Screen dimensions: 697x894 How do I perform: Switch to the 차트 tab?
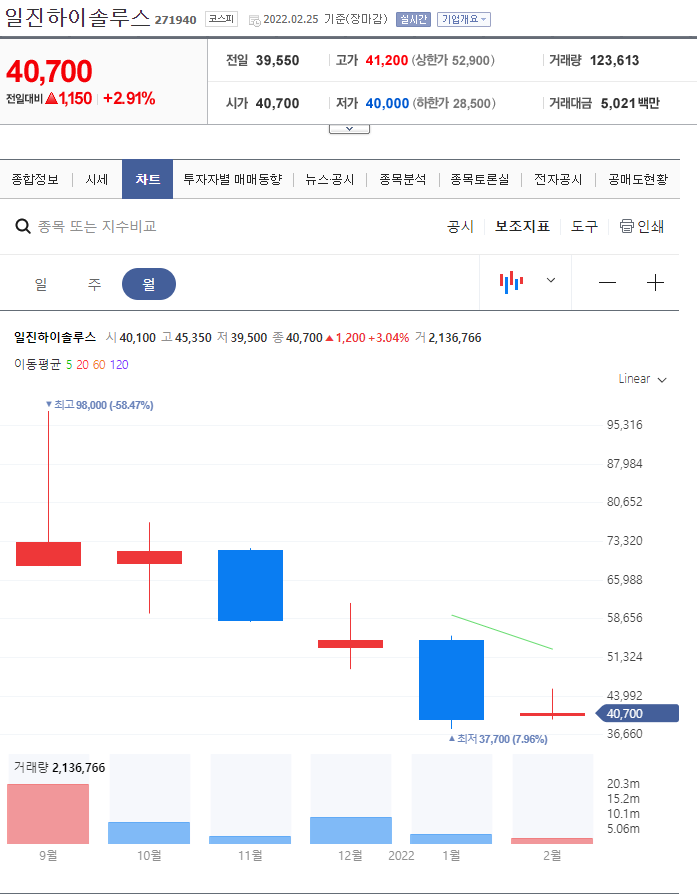click(x=147, y=180)
